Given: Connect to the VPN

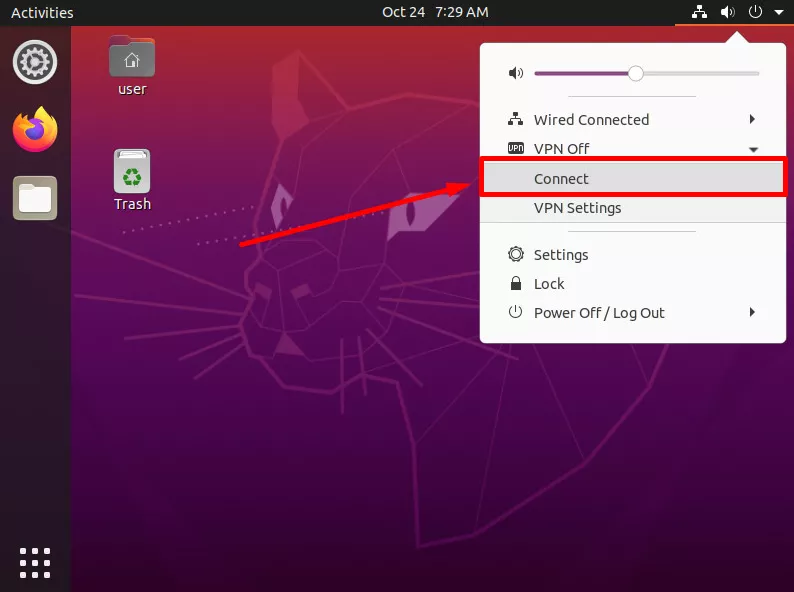Looking at the screenshot, I should point(632,178).
